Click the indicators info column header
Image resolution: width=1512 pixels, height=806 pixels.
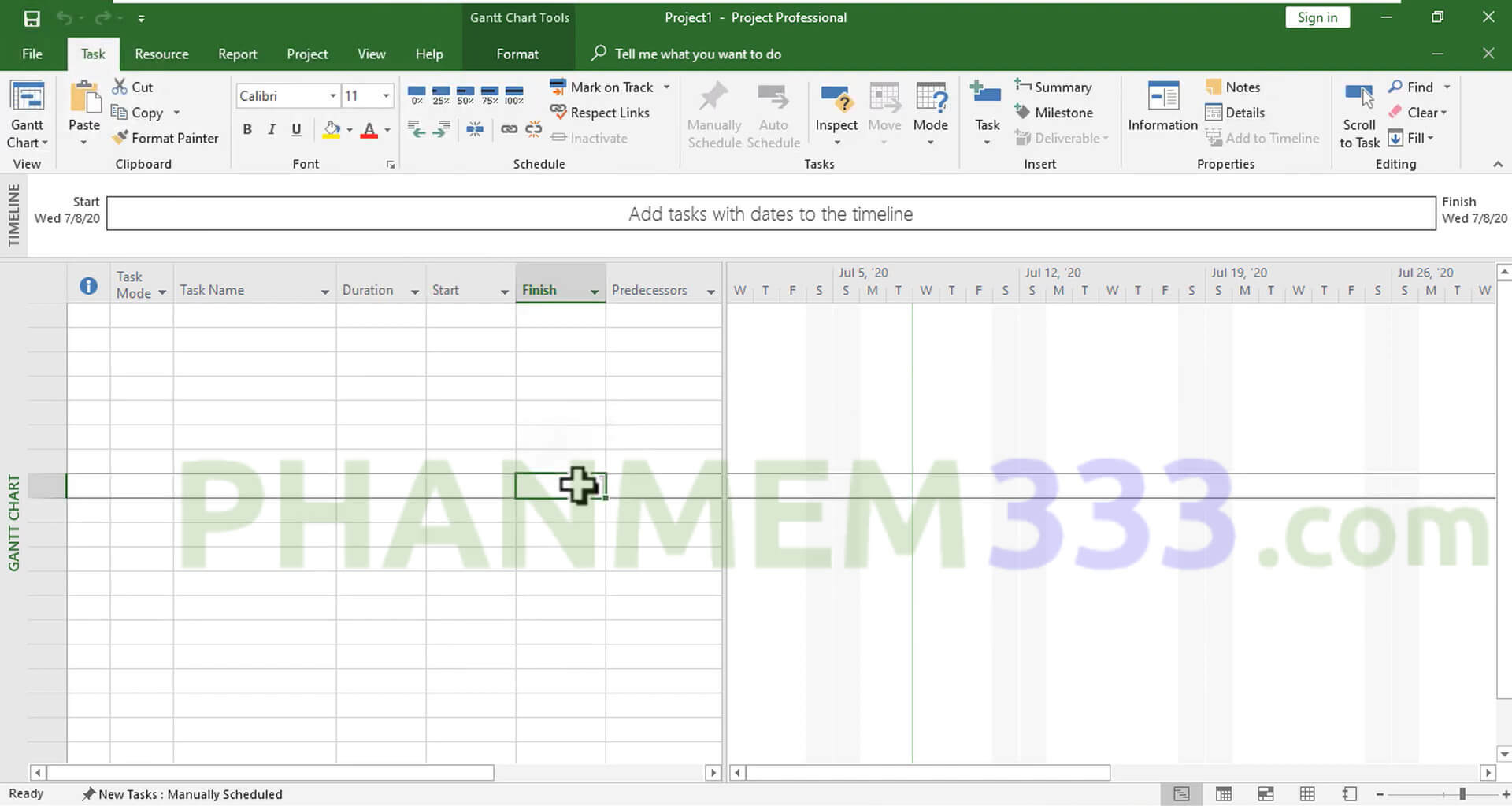pos(88,286)
